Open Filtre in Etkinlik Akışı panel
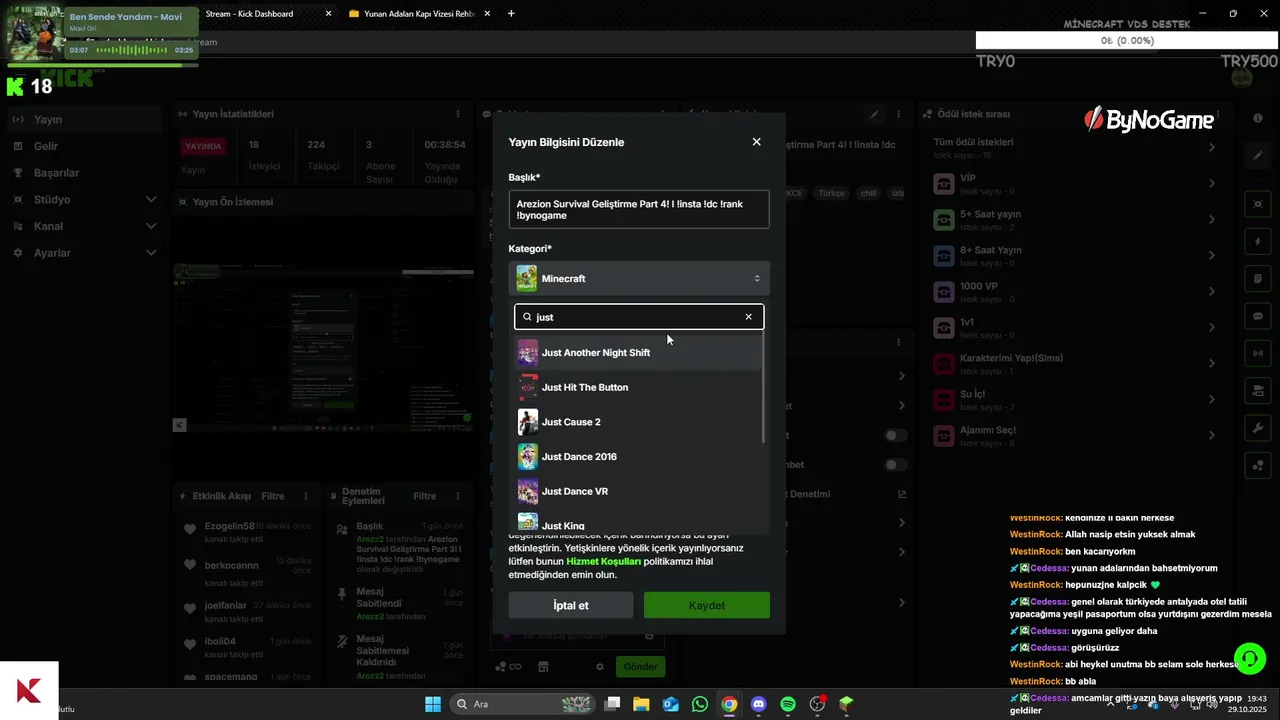This screenshot has height=720, width=1280. (x=273, y=496)
